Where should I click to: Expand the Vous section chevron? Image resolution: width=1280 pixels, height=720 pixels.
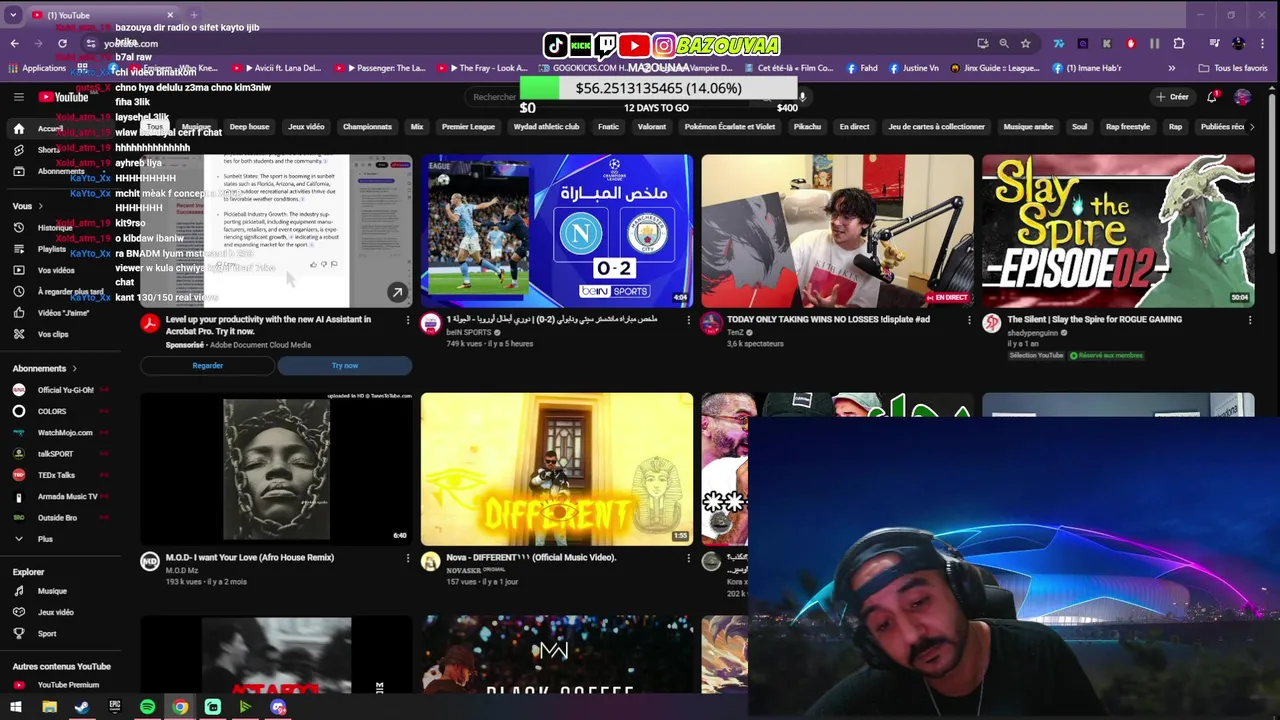pos(40,206)
